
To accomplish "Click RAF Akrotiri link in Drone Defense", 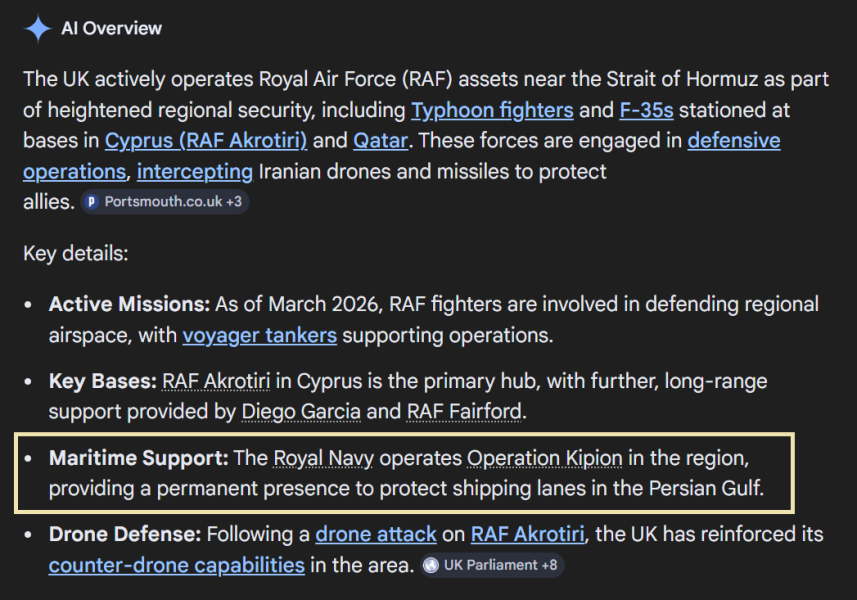I will pos(528,534).
